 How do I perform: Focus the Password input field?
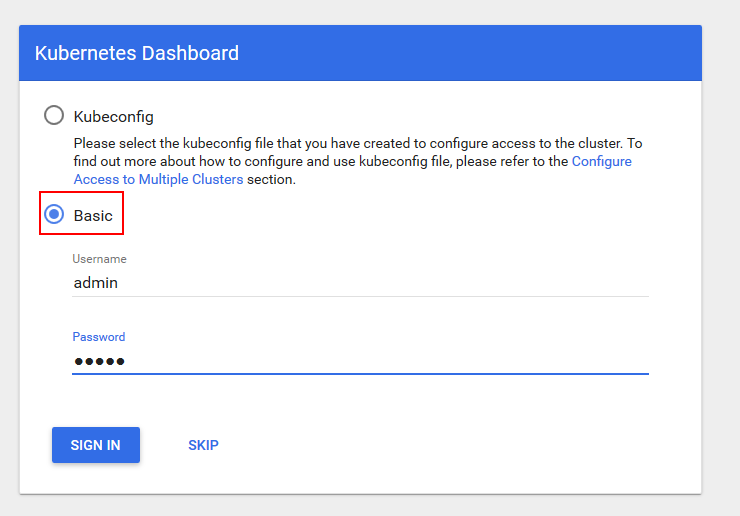[x=360, y=361]
